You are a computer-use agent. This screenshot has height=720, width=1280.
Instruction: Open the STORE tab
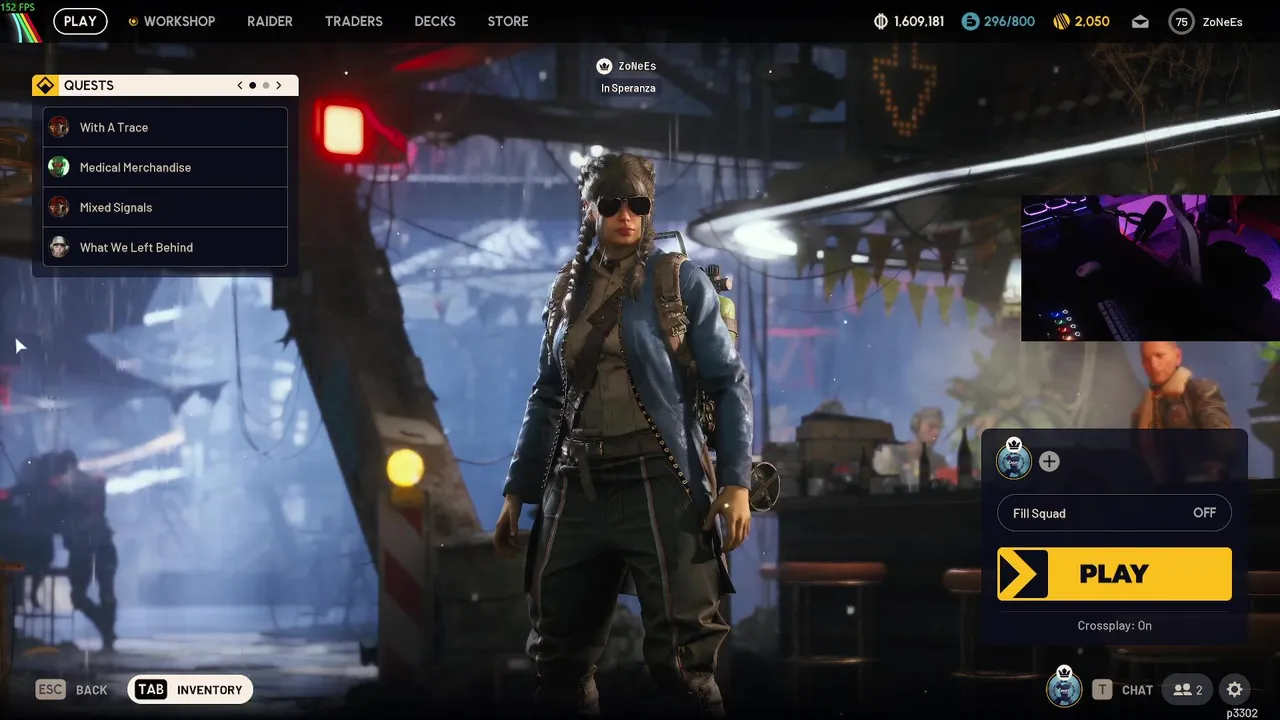click(508, 21)
